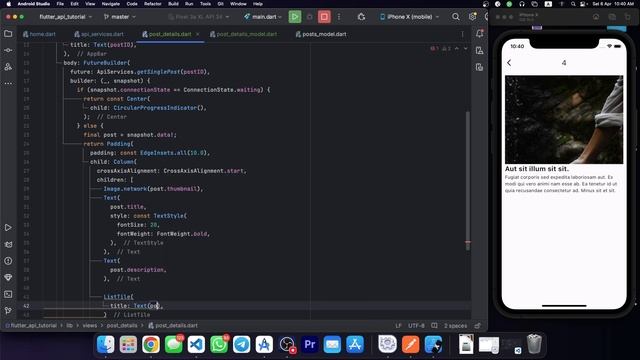Open the Run tool window
The height and width of the screenshot is (360, 640).
point(8,227)
